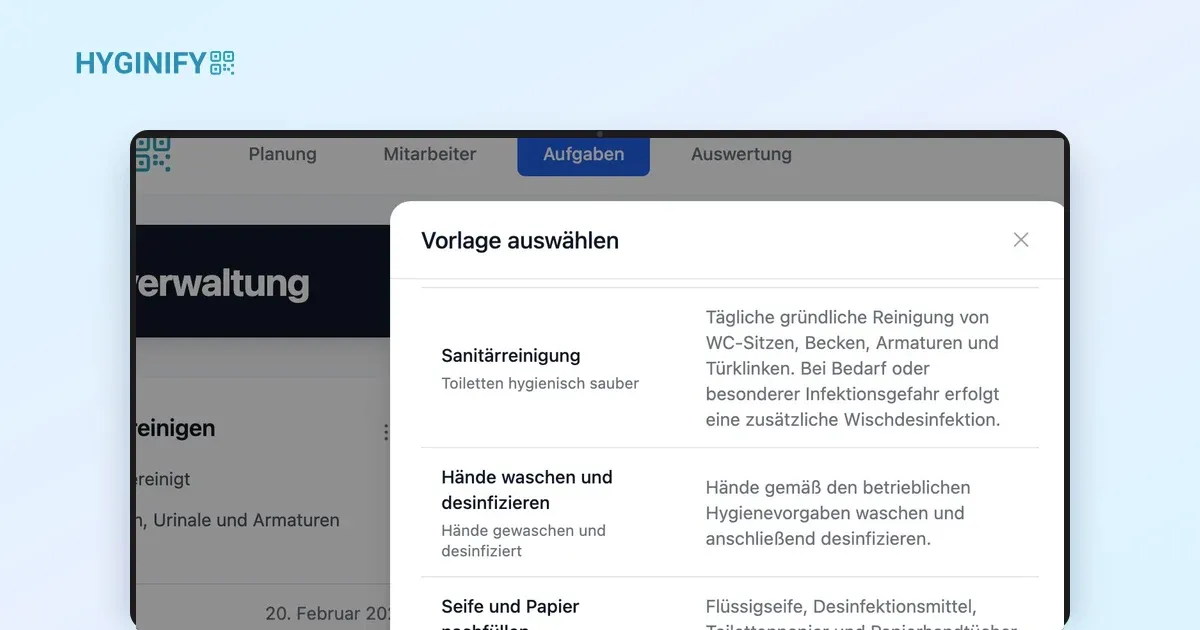The image size is (1200, 630).
Task: Click the 'verwaltung' page heading
Action: point(222,284)
